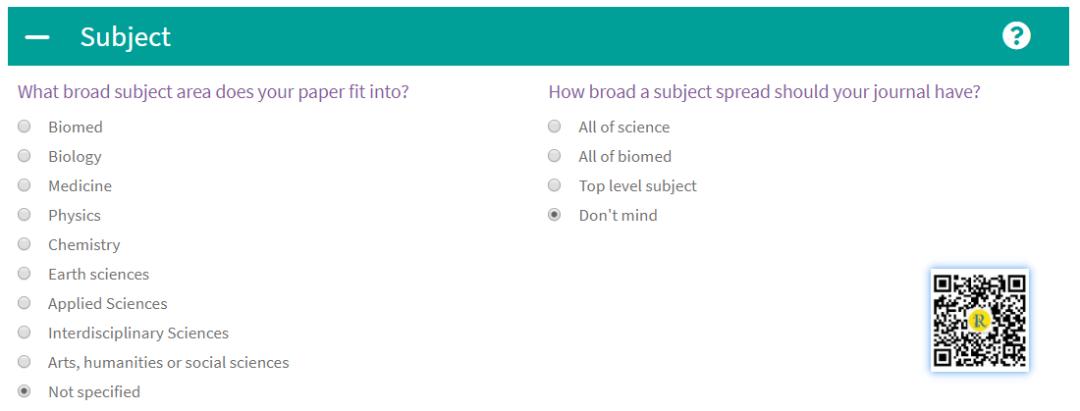
Task: Click the QR code image
Action: (x=980, y=320)
